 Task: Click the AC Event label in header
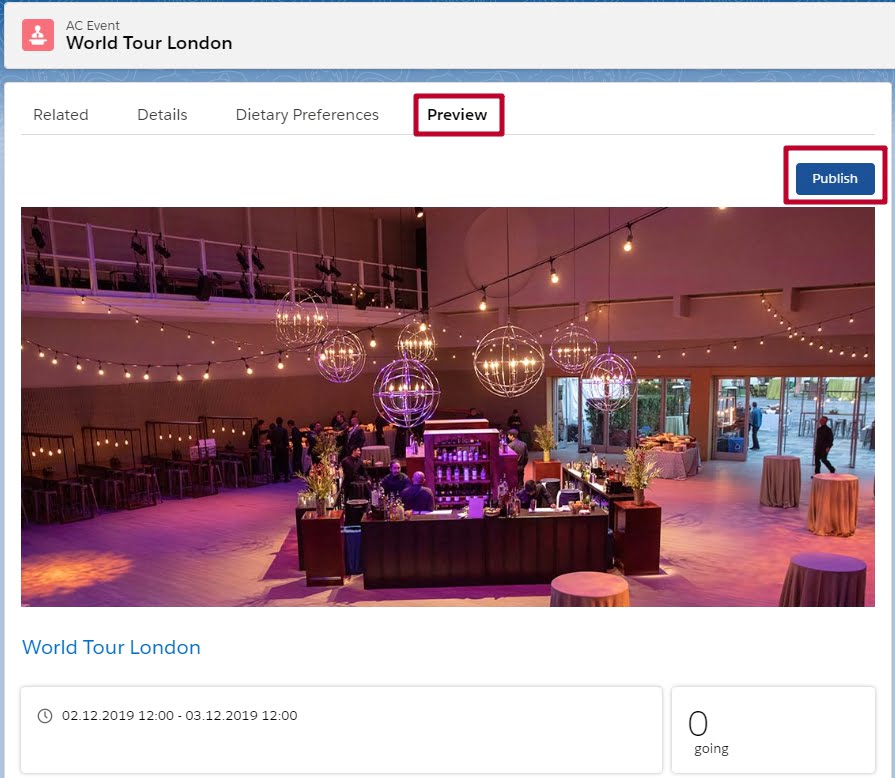click(x=92, y=26)
